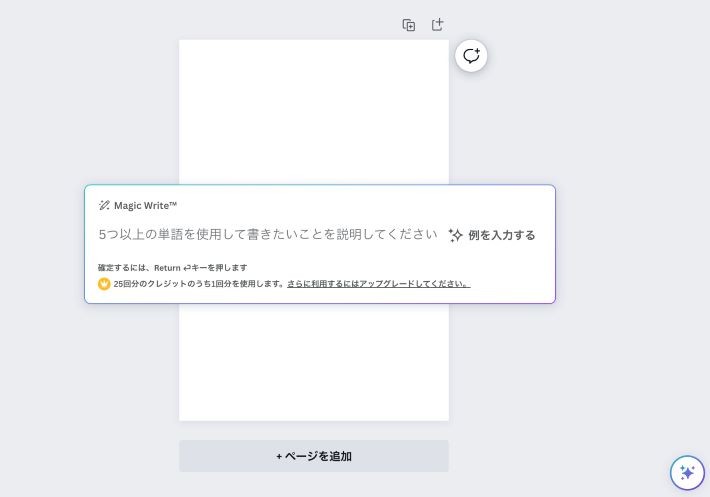
Task: Click the Magic Write wand icon
Action: [x=104, y=205]
